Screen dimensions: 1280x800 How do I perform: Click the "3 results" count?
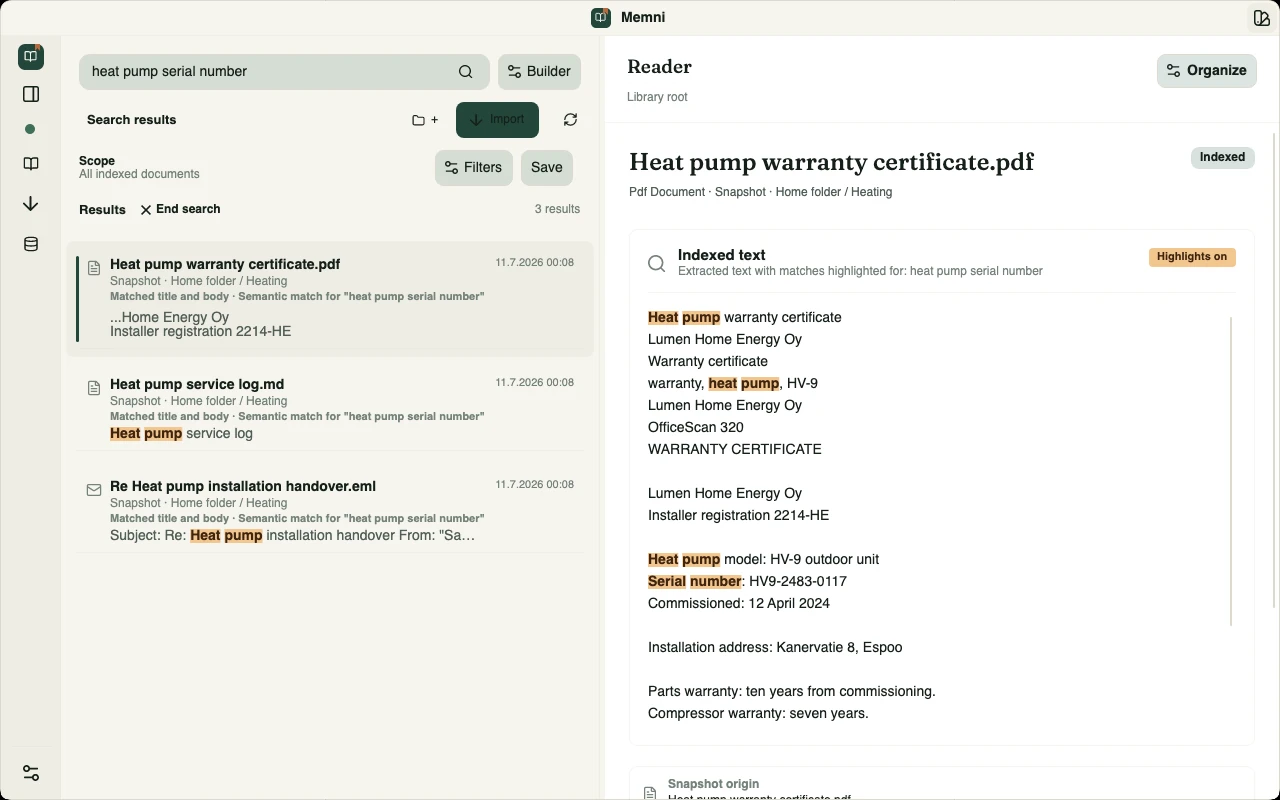pyautogui.click(x=557, y=209)
